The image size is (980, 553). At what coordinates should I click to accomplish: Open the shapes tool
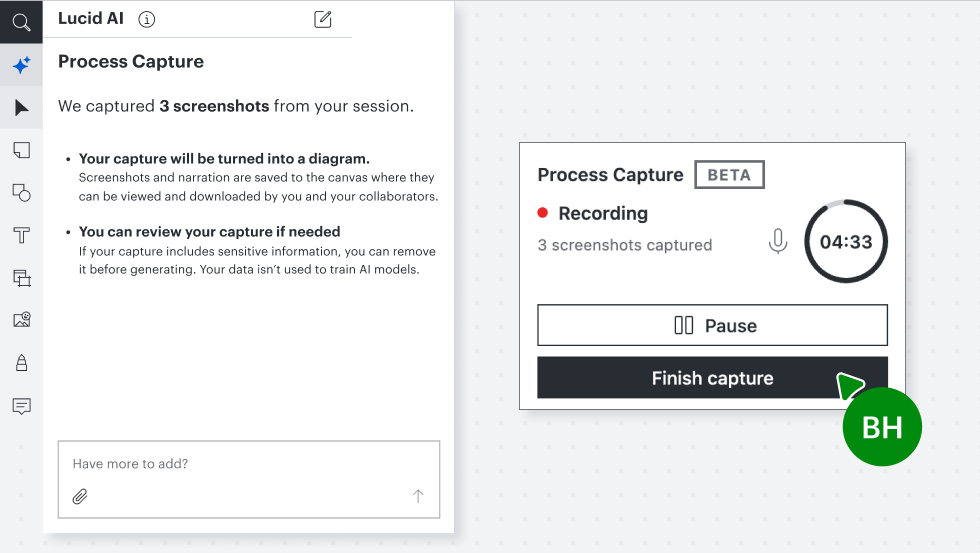coord(21,192)
